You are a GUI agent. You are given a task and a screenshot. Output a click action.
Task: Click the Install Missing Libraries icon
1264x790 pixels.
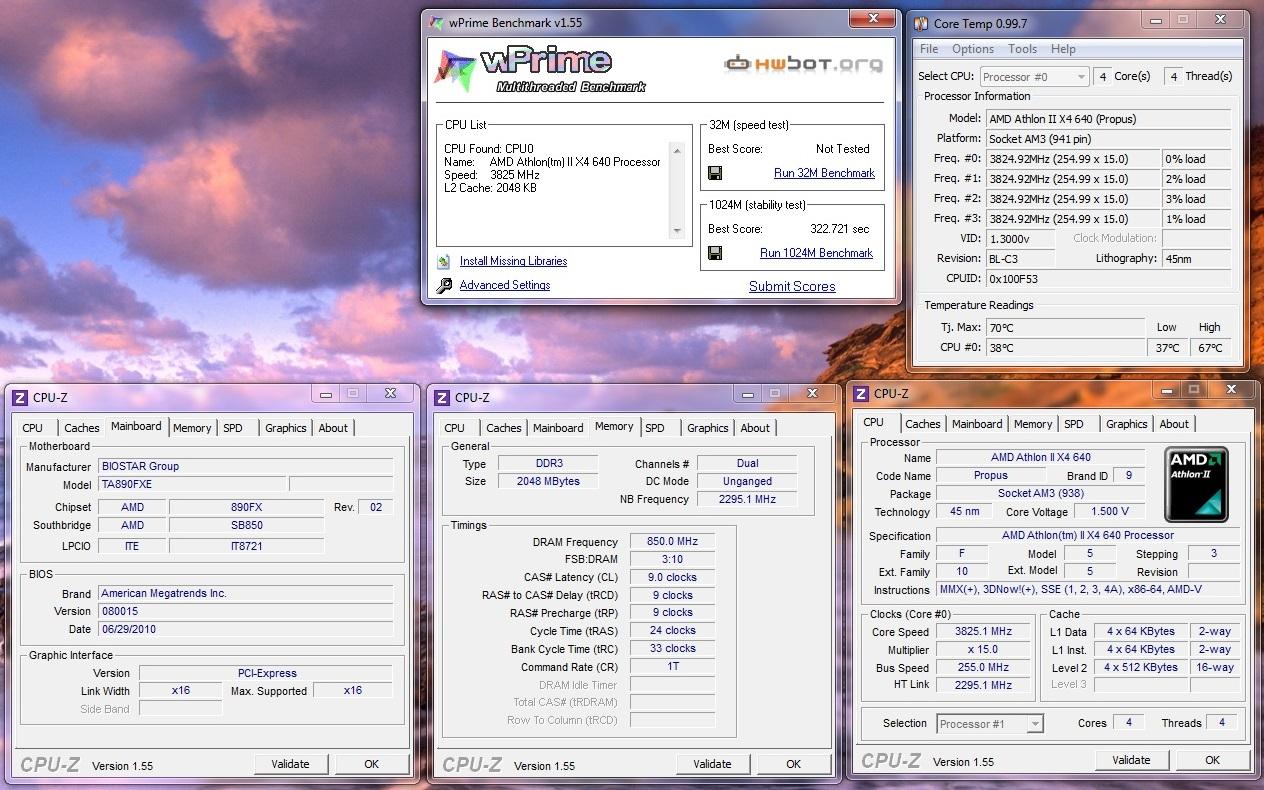444,262
